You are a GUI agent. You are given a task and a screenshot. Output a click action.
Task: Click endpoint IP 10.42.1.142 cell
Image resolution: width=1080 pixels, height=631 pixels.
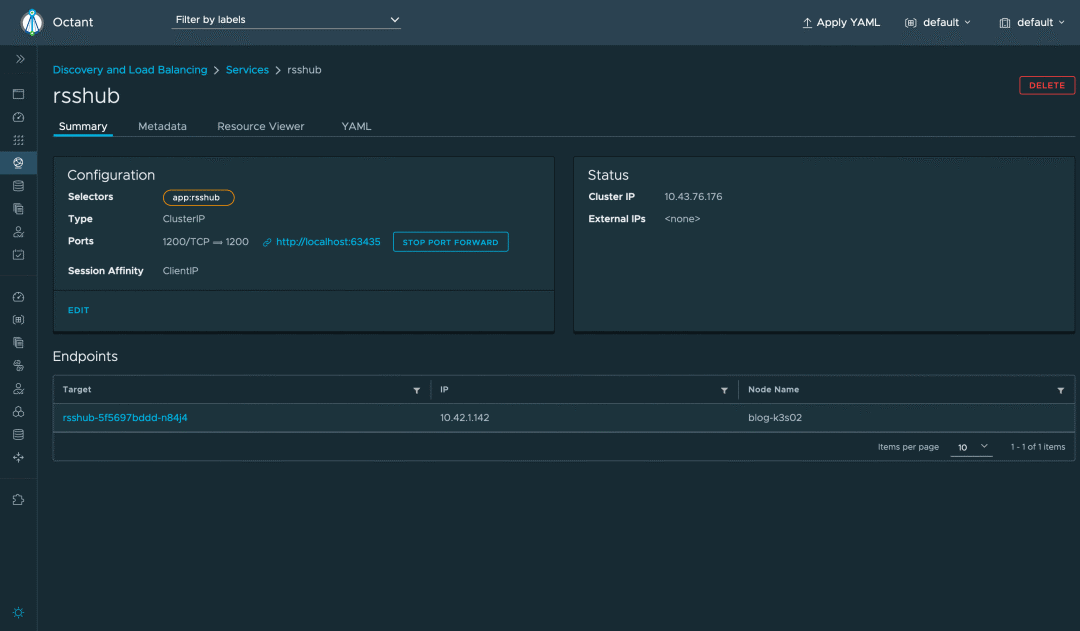[465, 417]
